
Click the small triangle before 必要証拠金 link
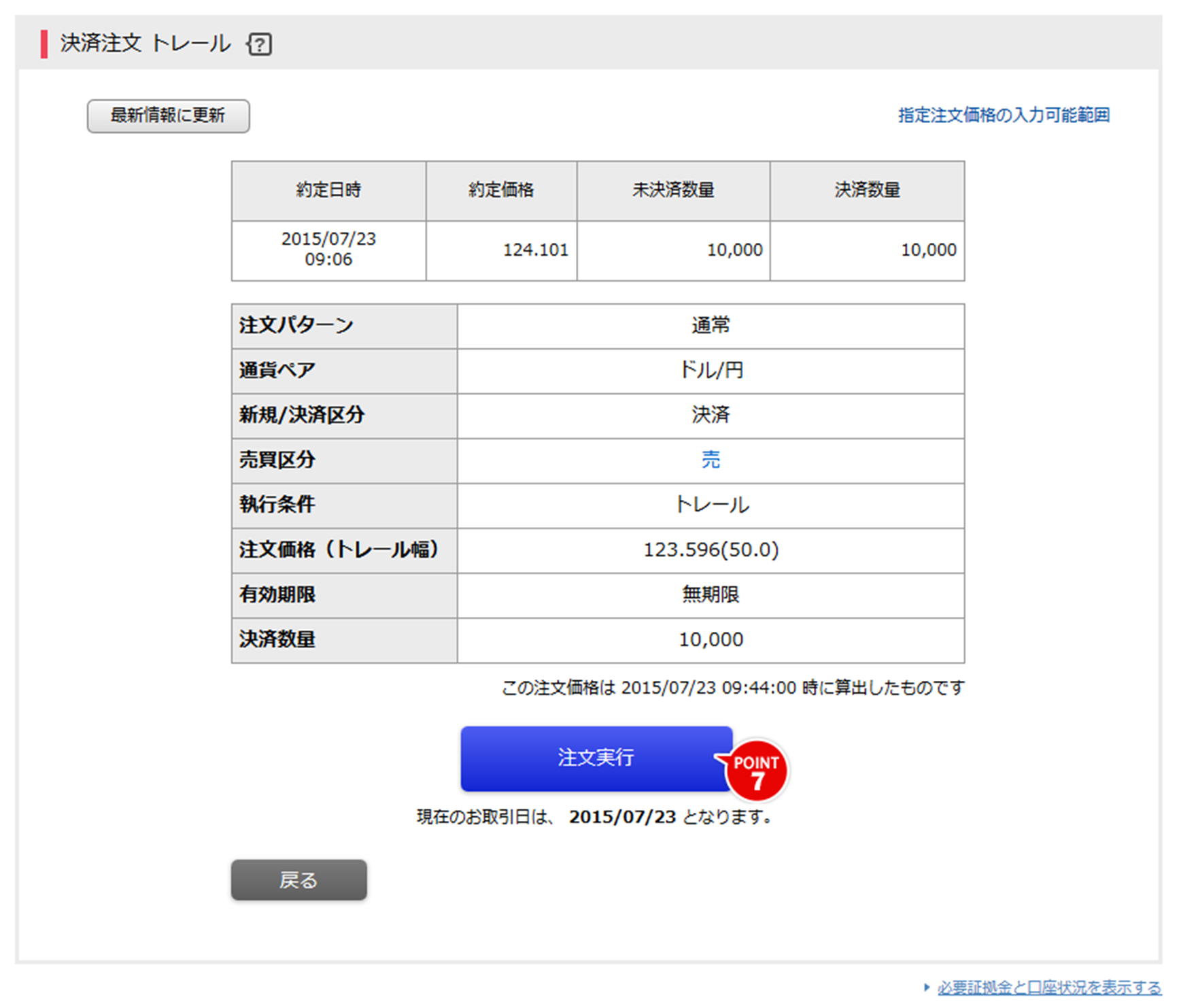point(926,987)
